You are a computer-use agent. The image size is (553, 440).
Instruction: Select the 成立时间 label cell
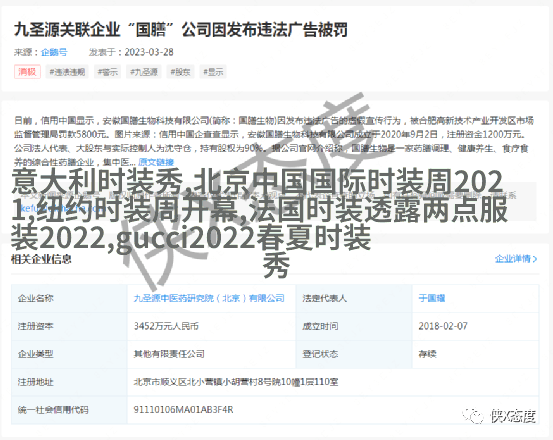point(354,326)
